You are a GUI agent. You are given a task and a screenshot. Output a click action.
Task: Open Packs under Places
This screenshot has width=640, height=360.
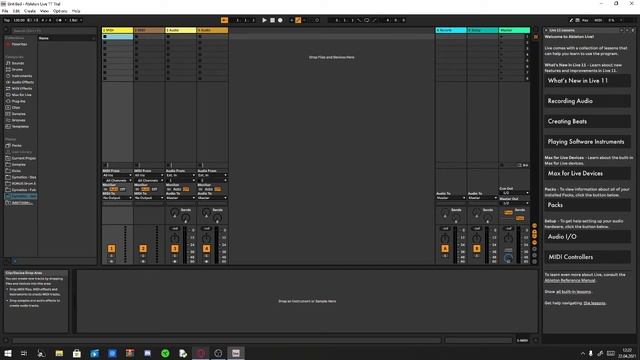16,145
